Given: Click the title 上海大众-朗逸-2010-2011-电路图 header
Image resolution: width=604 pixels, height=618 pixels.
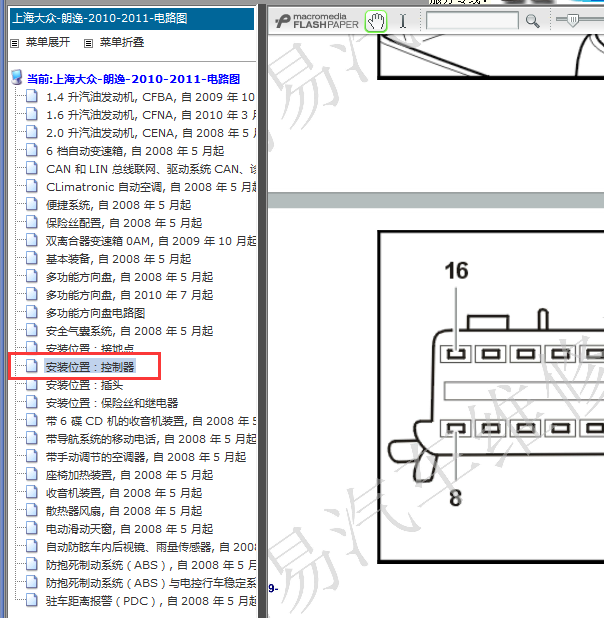Looking at the screenshot, I should tap(100, 18).
